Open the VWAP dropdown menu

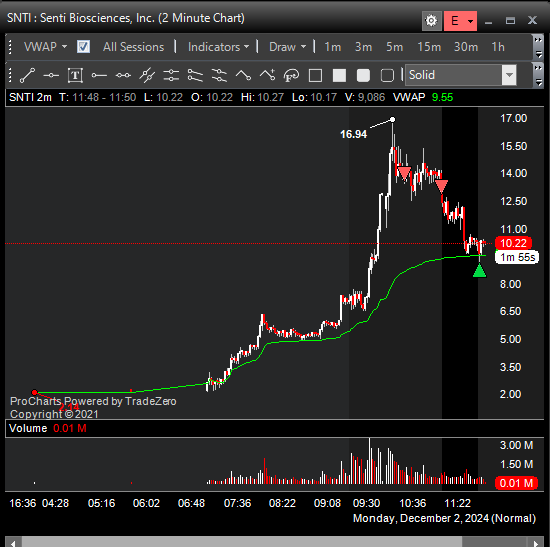click(45, 47)
